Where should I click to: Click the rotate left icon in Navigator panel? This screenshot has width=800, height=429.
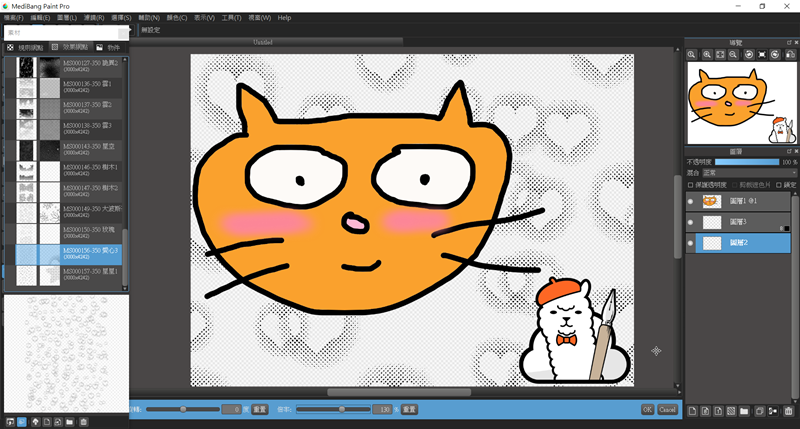[748, 54]
